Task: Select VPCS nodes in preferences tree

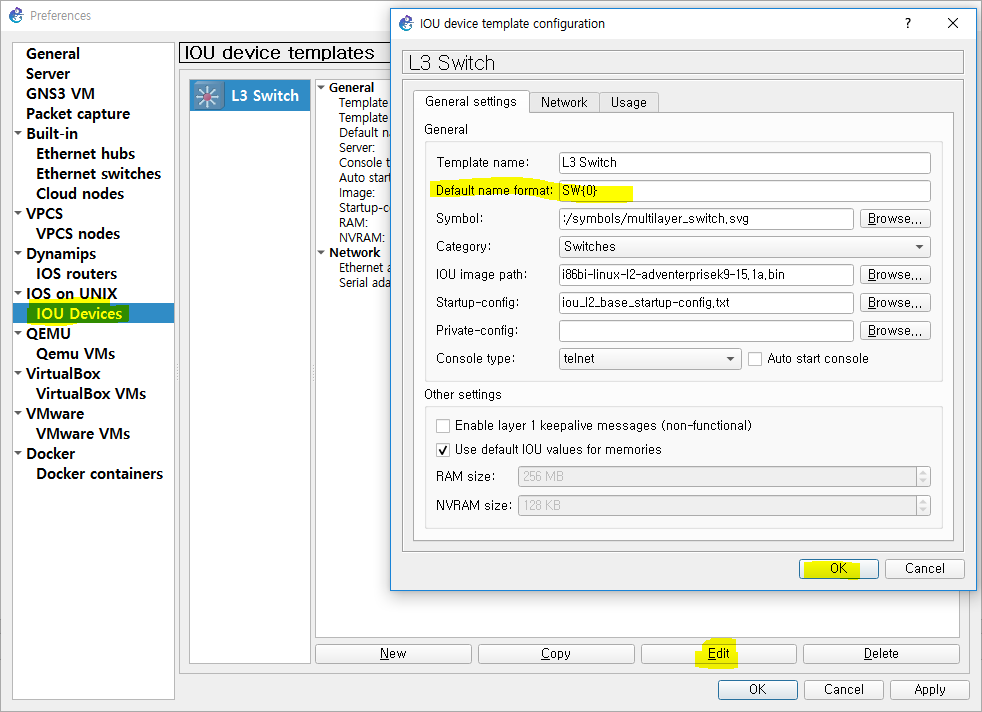Action: click(x=78, y=234)
